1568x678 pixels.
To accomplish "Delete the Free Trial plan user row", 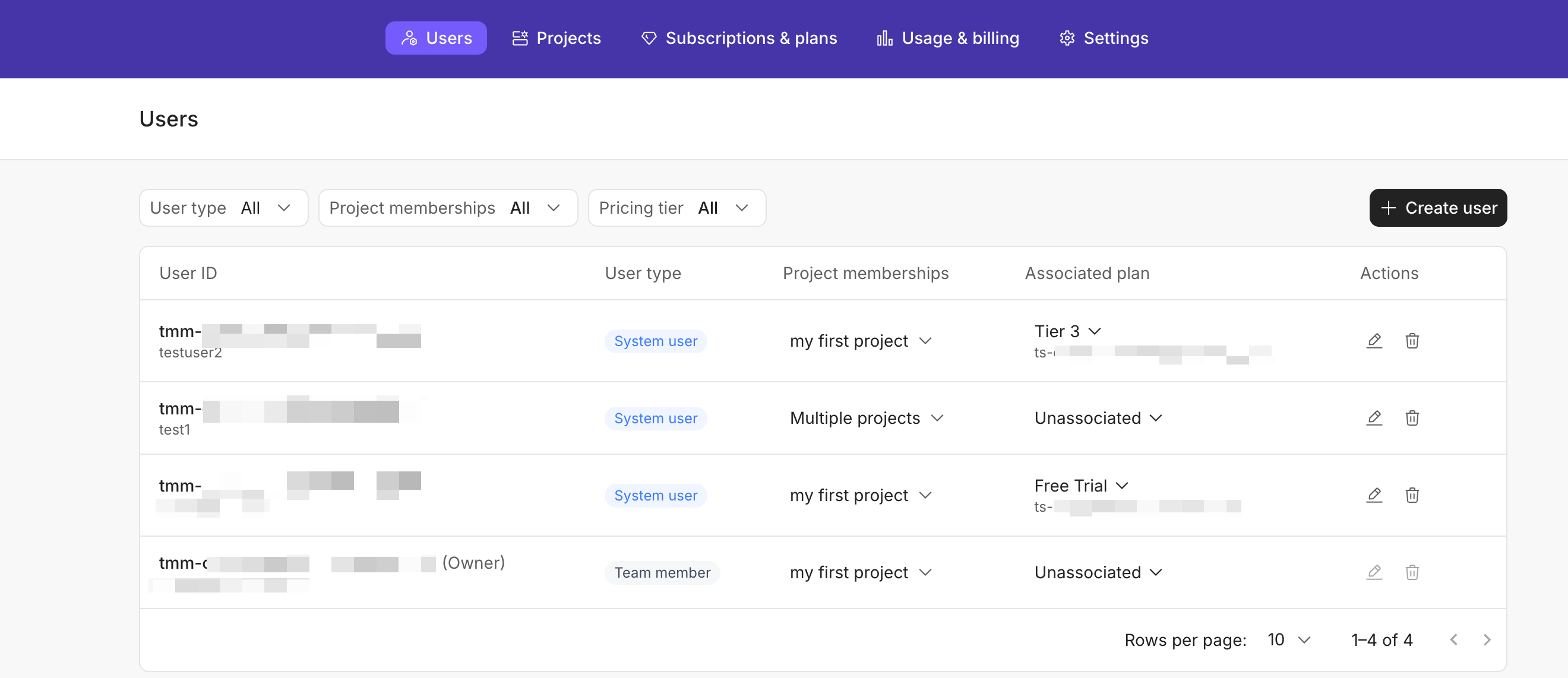I will coord(1412,495).
